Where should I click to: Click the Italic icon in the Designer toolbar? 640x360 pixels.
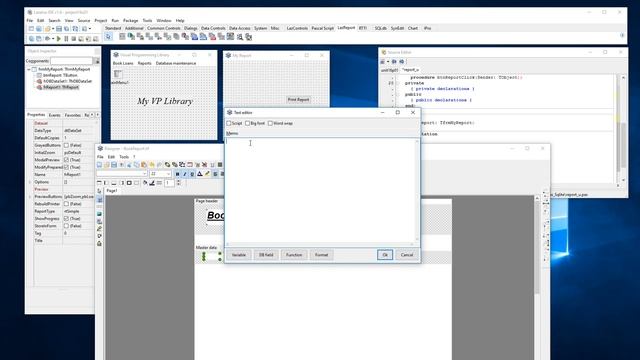[185, 174]
